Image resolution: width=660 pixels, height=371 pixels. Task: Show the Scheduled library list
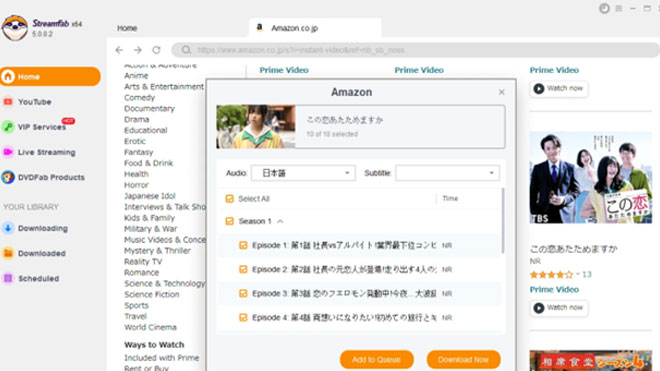(38, 278)
